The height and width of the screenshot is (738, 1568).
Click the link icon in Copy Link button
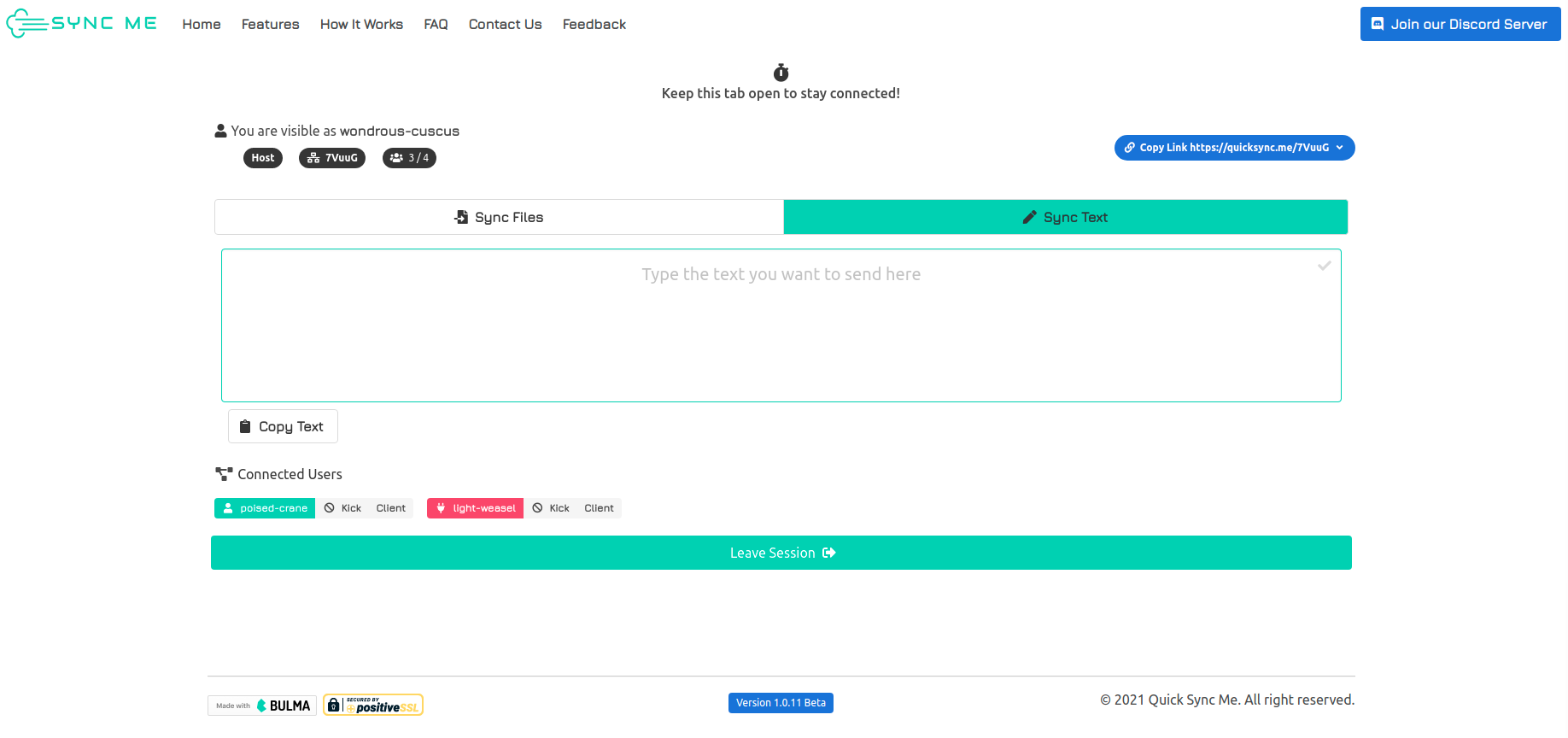(x=1129, y=148)
